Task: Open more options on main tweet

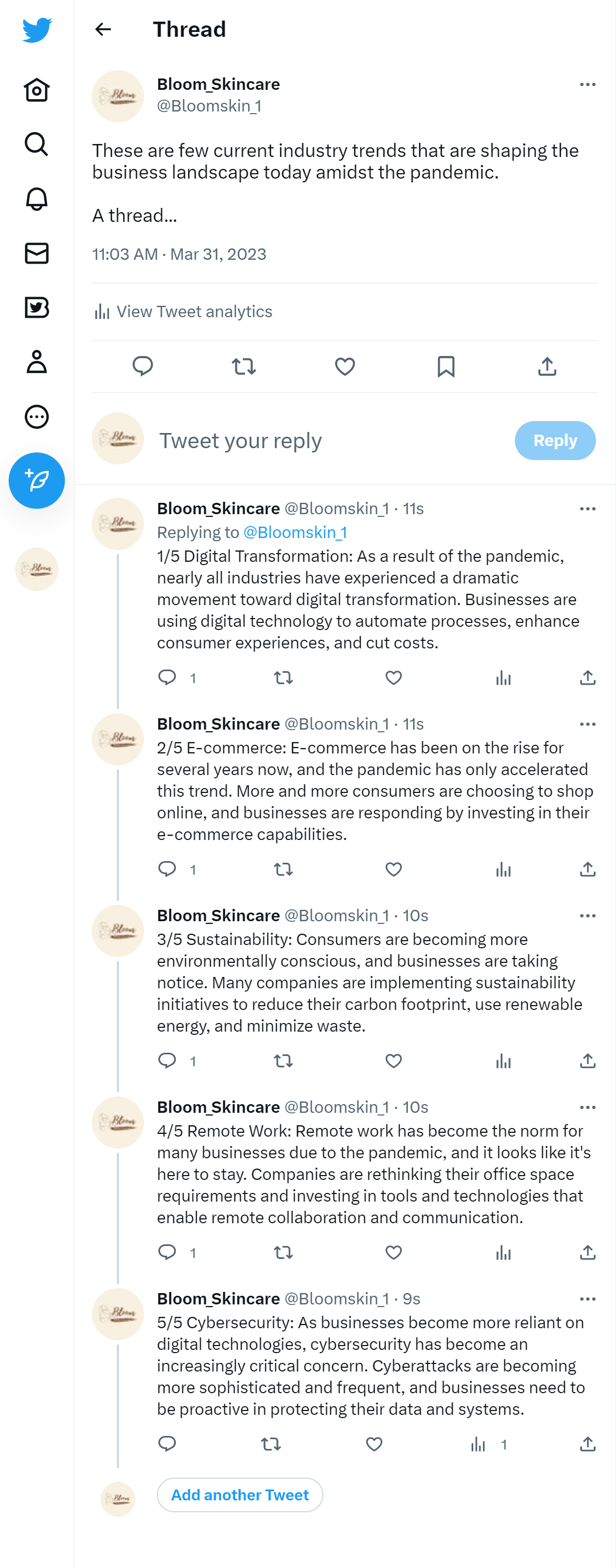Action: 587,84
